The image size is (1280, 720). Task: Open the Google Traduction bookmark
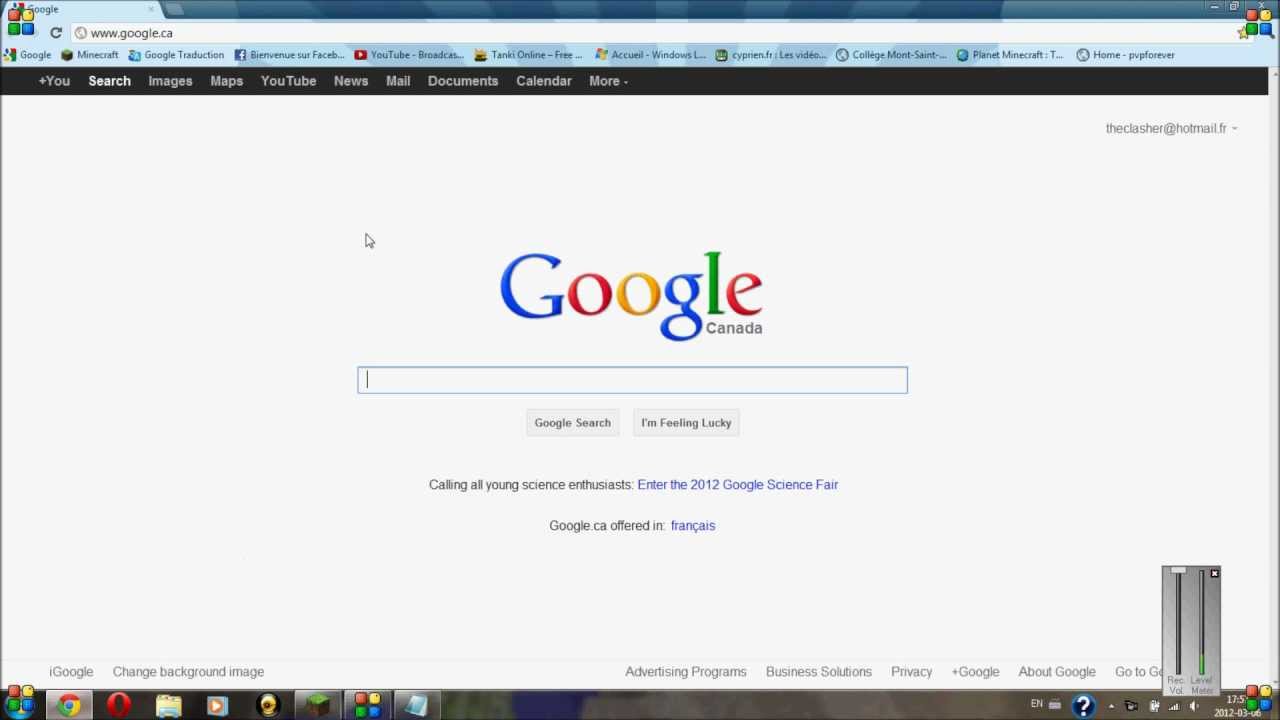pyautogui.click(x=176, y=55)
